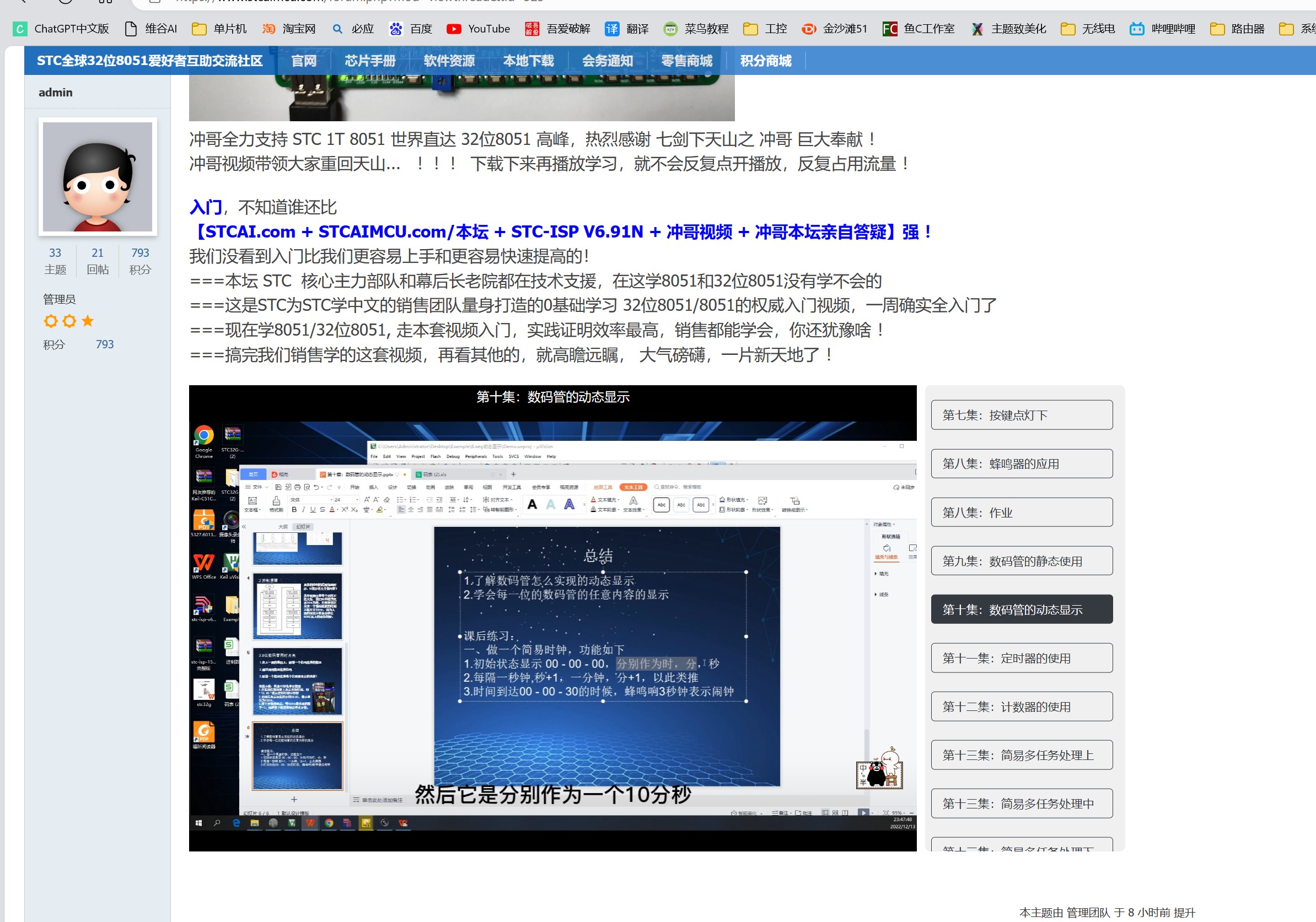The height and width of the screenshot is (922, 1316).
Task: Open the 积分商城 nav item
Action: click(x=766, y=61)
